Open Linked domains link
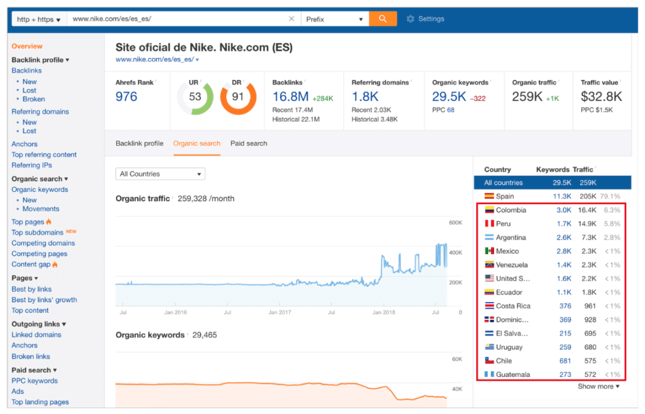Screen dimensions: 645x414 [36, 335]
